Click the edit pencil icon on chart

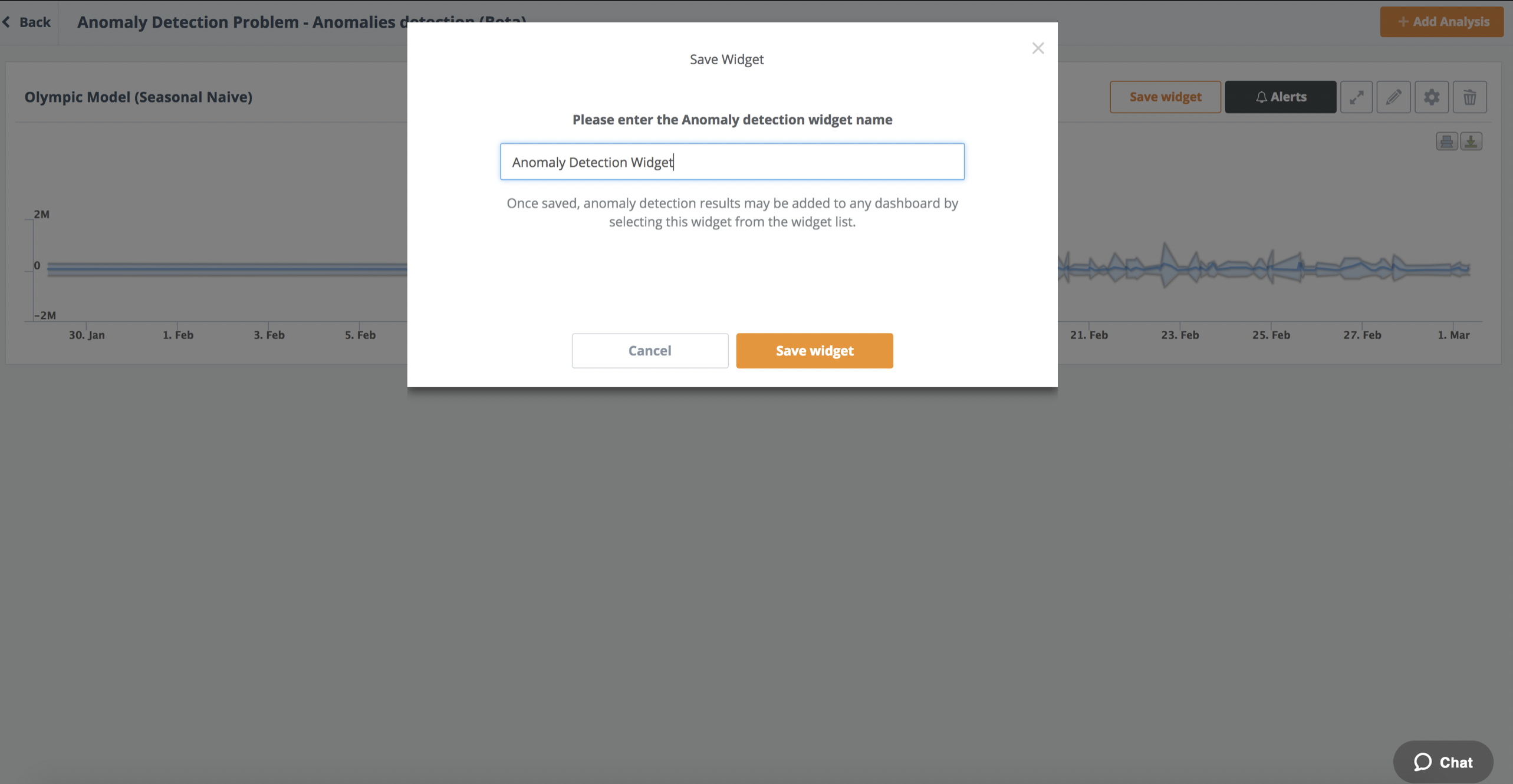pos(1393,96)
